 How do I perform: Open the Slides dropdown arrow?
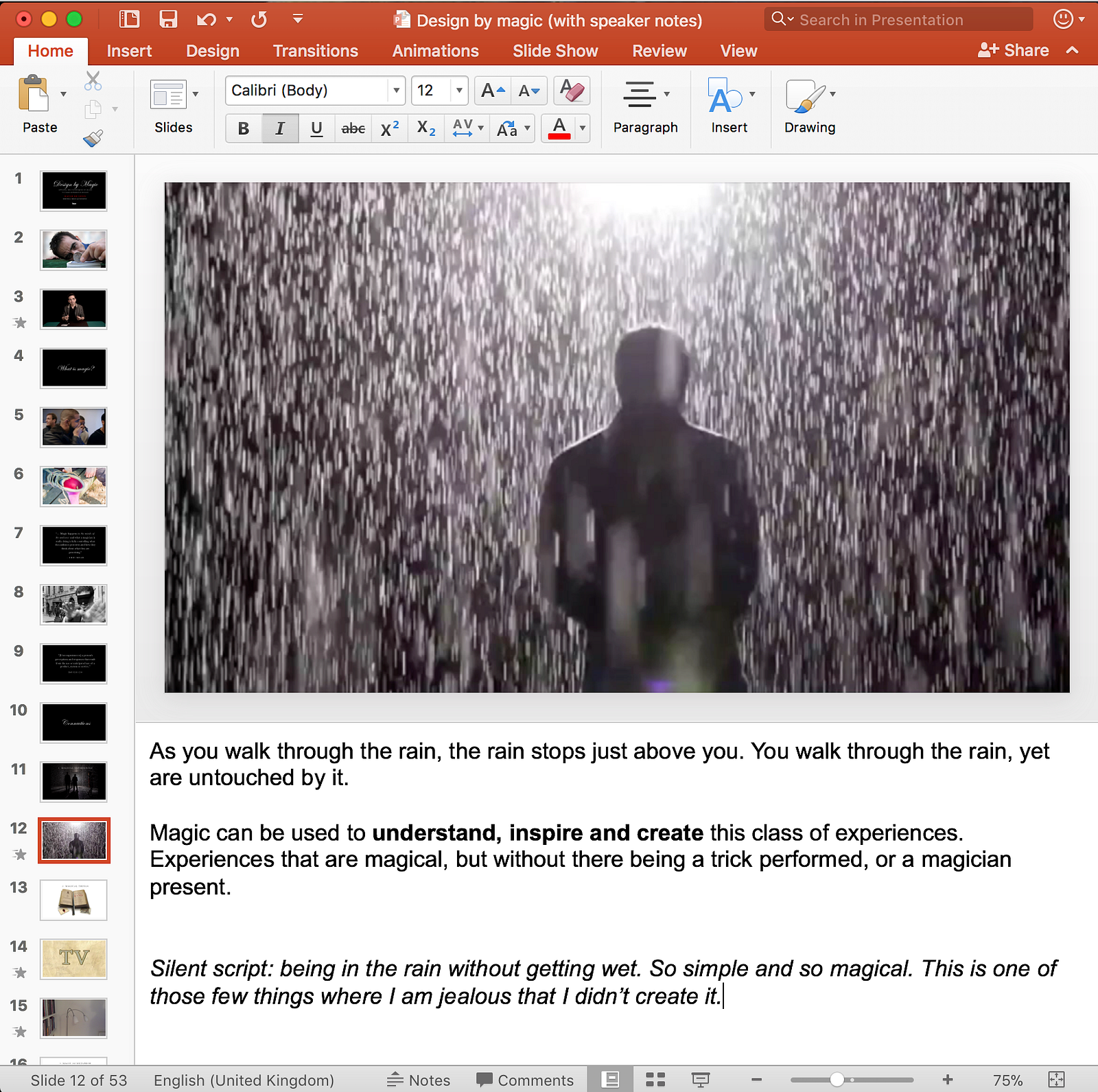pos(196,95)
